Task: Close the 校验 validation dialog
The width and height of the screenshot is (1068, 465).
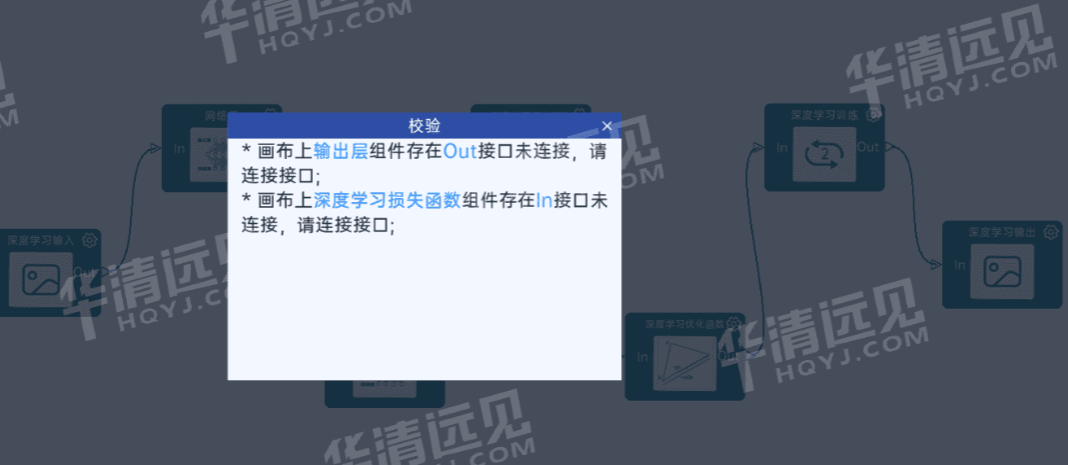Action: [607, 126]
